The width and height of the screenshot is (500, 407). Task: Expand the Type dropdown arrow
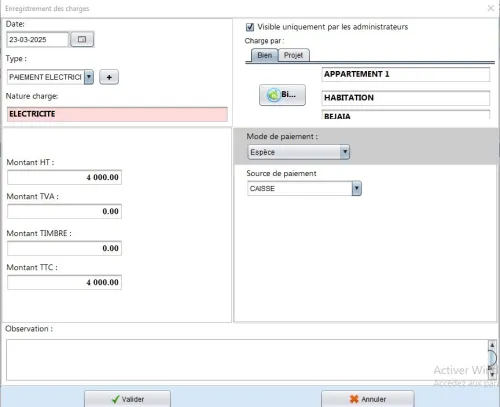(x=89, y=77)
